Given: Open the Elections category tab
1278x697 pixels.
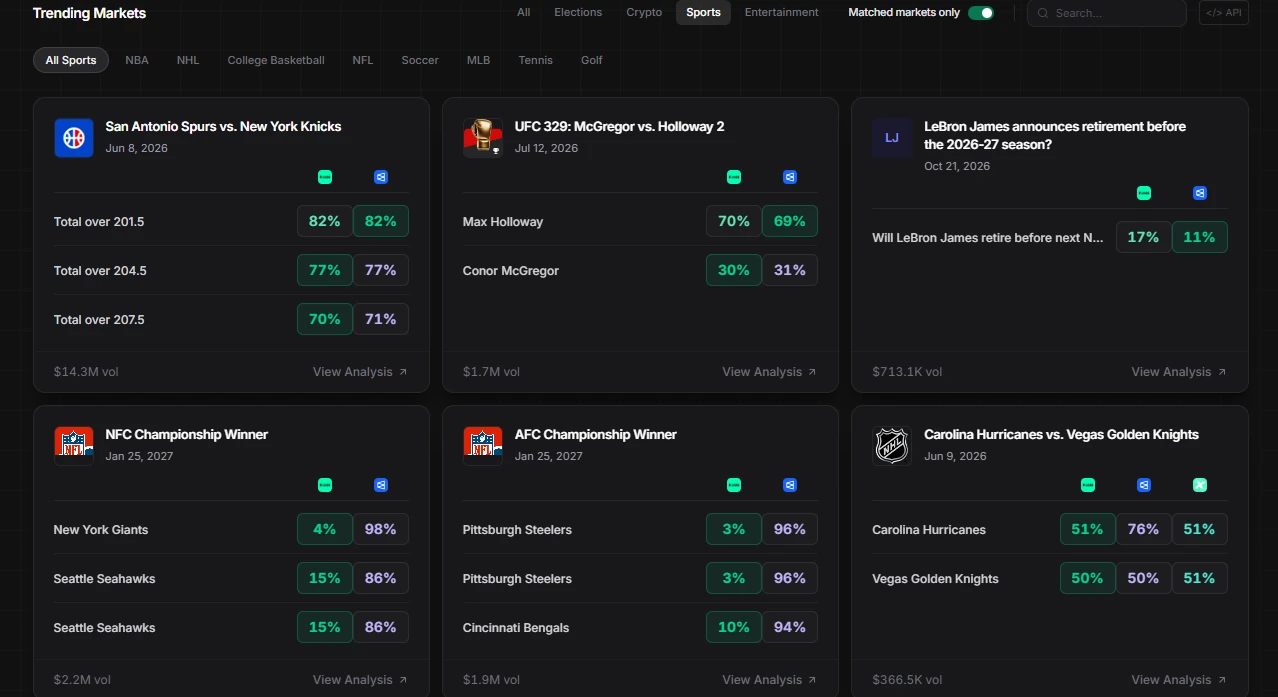Looking at the screenshot, I should point(578,12).
